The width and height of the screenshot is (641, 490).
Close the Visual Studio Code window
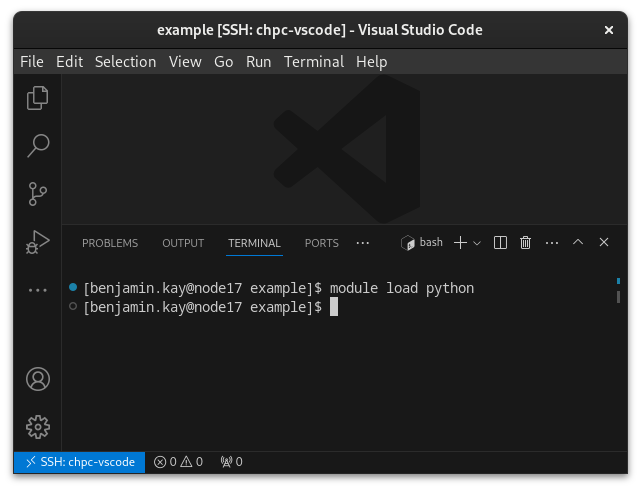point(609,30)
